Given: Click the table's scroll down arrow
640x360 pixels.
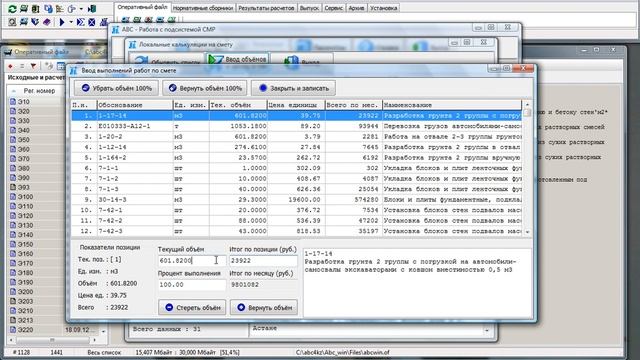Looking at the screenshot, I should tap(527, 232).
